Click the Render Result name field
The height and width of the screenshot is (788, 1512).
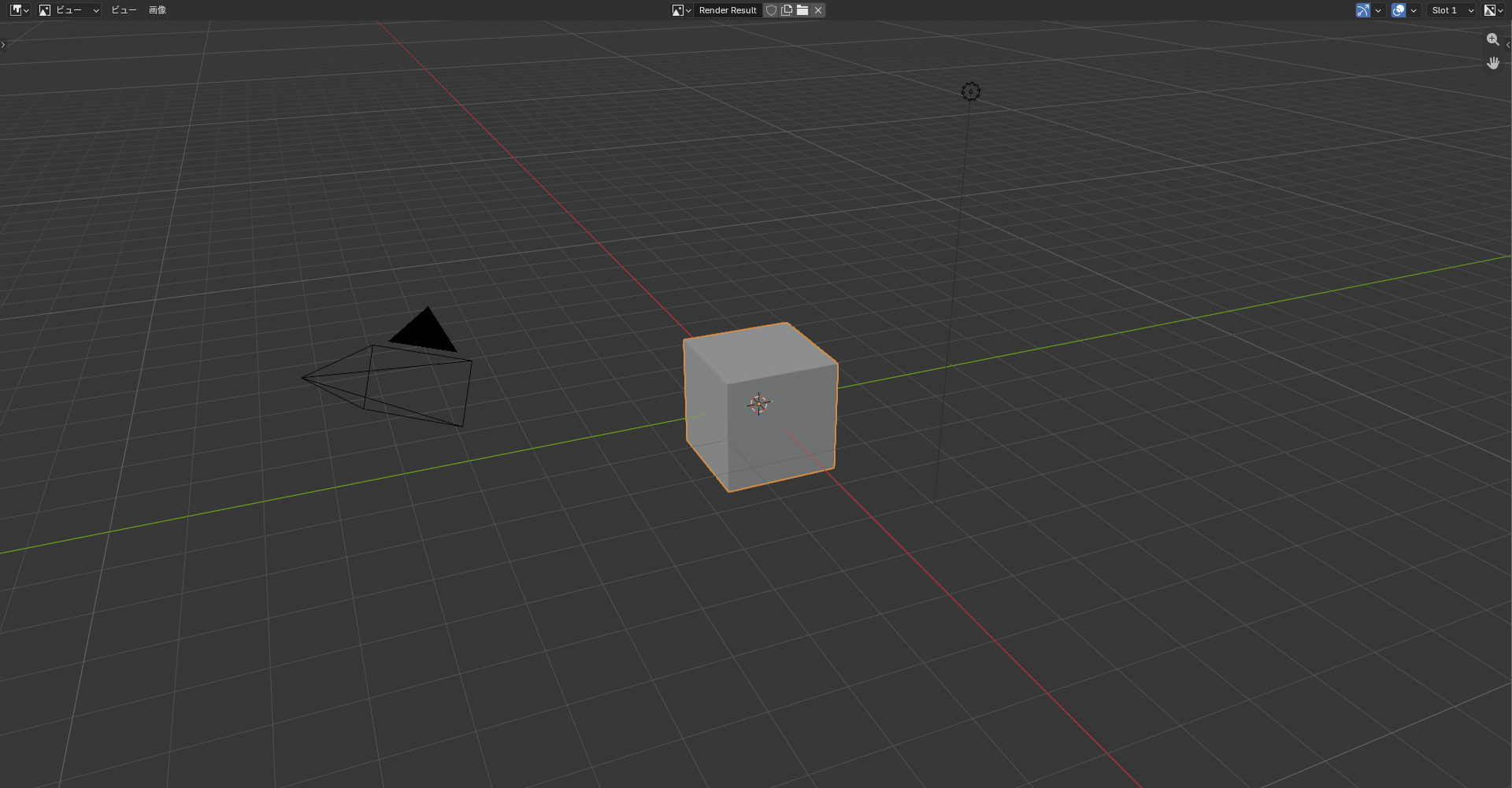coord(728,10)
